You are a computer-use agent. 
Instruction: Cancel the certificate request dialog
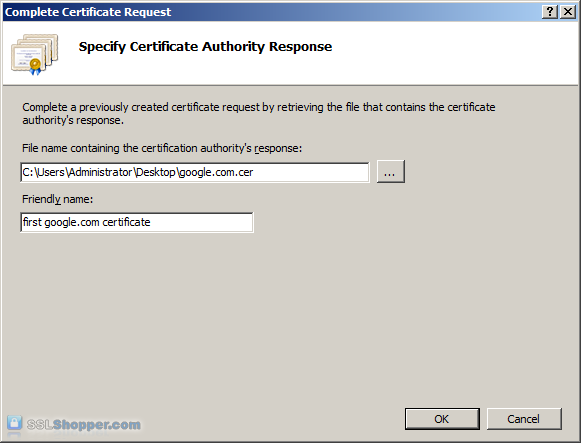[524, 419]
